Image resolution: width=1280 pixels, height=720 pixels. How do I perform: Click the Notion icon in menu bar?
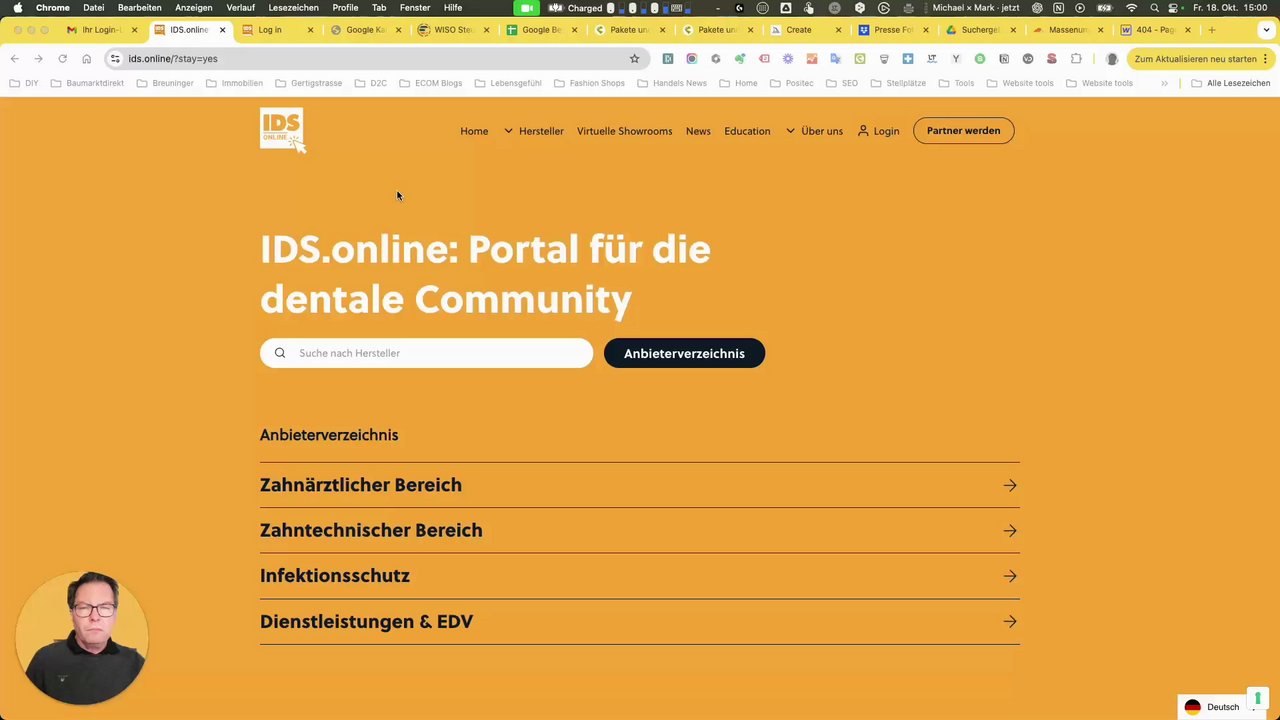point(1058,8)
